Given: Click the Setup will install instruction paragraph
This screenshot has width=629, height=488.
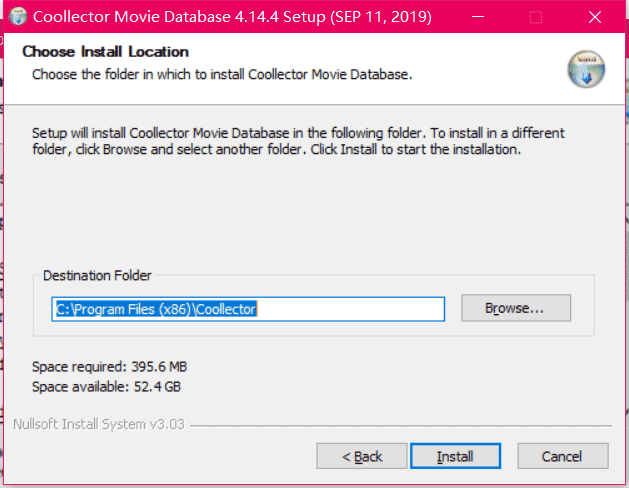Looking at the screenshot, I should coord(298,141).
